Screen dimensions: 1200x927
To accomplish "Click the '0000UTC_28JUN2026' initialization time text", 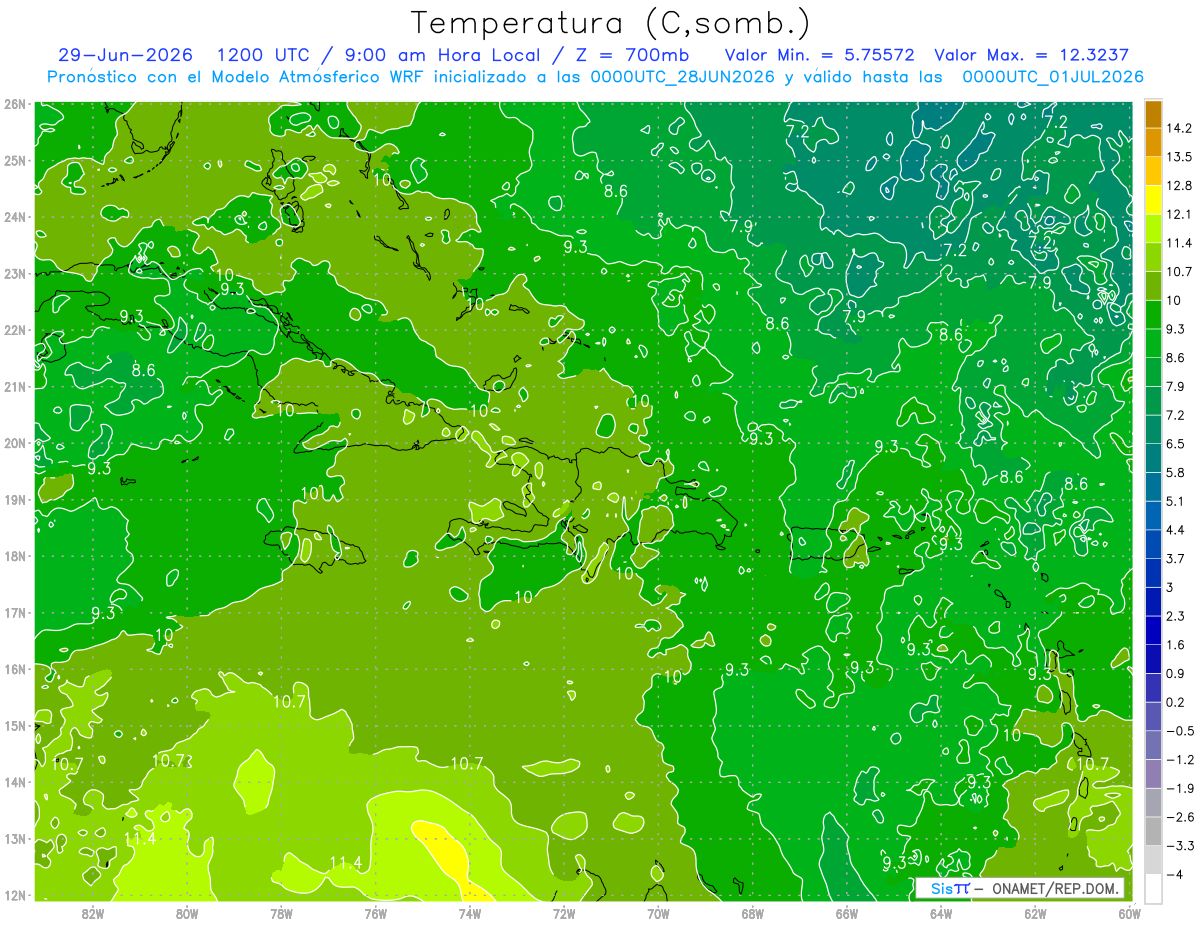I will click(x=683, y=76).
